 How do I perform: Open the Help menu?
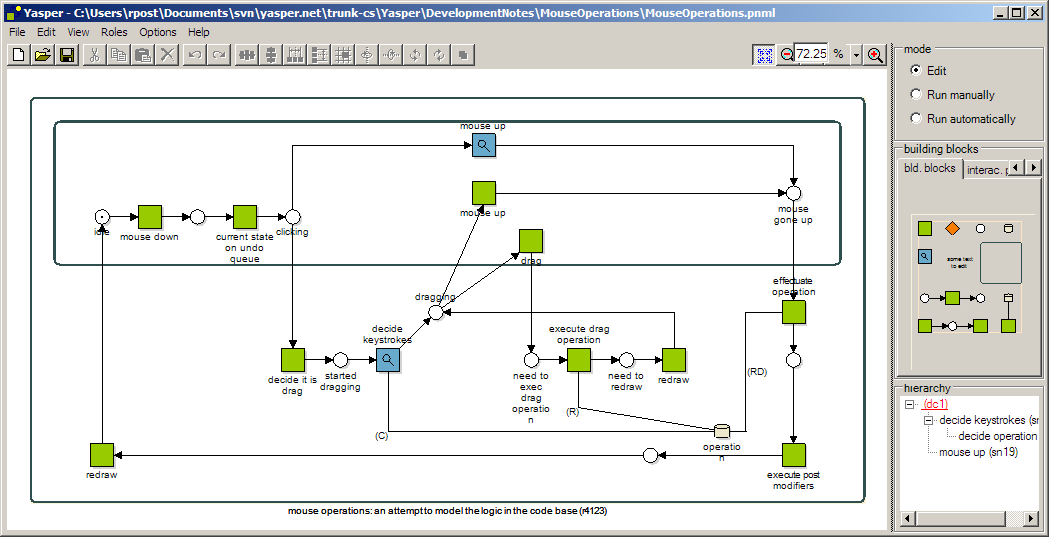pyautogui.click(x=199, y=32)
